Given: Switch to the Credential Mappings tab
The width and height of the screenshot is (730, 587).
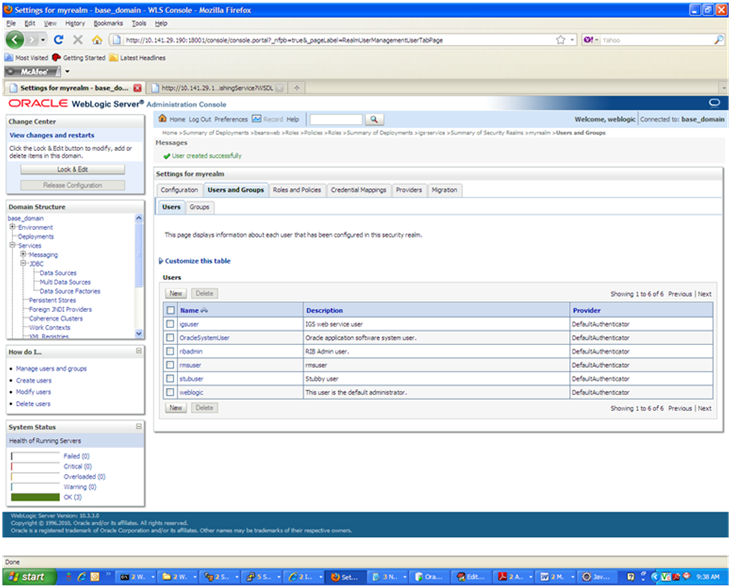Looking at the screenshot, I should (358, 190).
